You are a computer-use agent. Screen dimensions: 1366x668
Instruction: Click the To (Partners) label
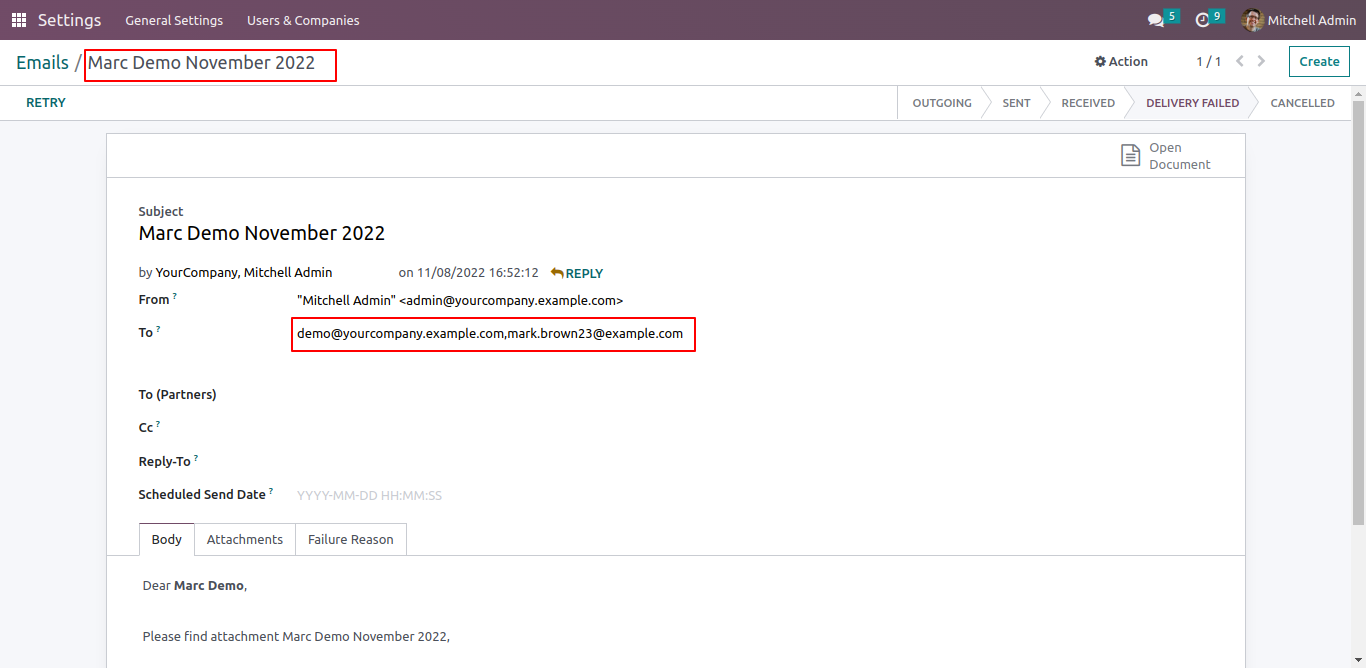coord(177,395)
